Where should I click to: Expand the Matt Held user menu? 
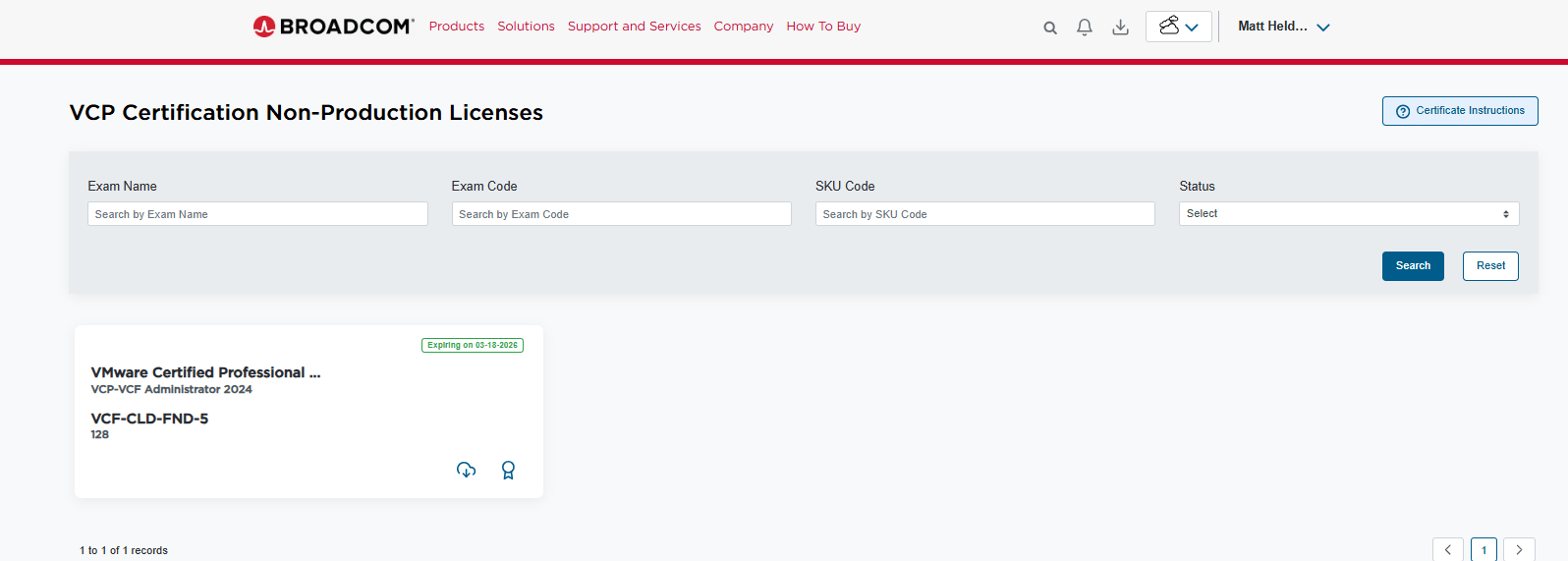click(1283, 27)
